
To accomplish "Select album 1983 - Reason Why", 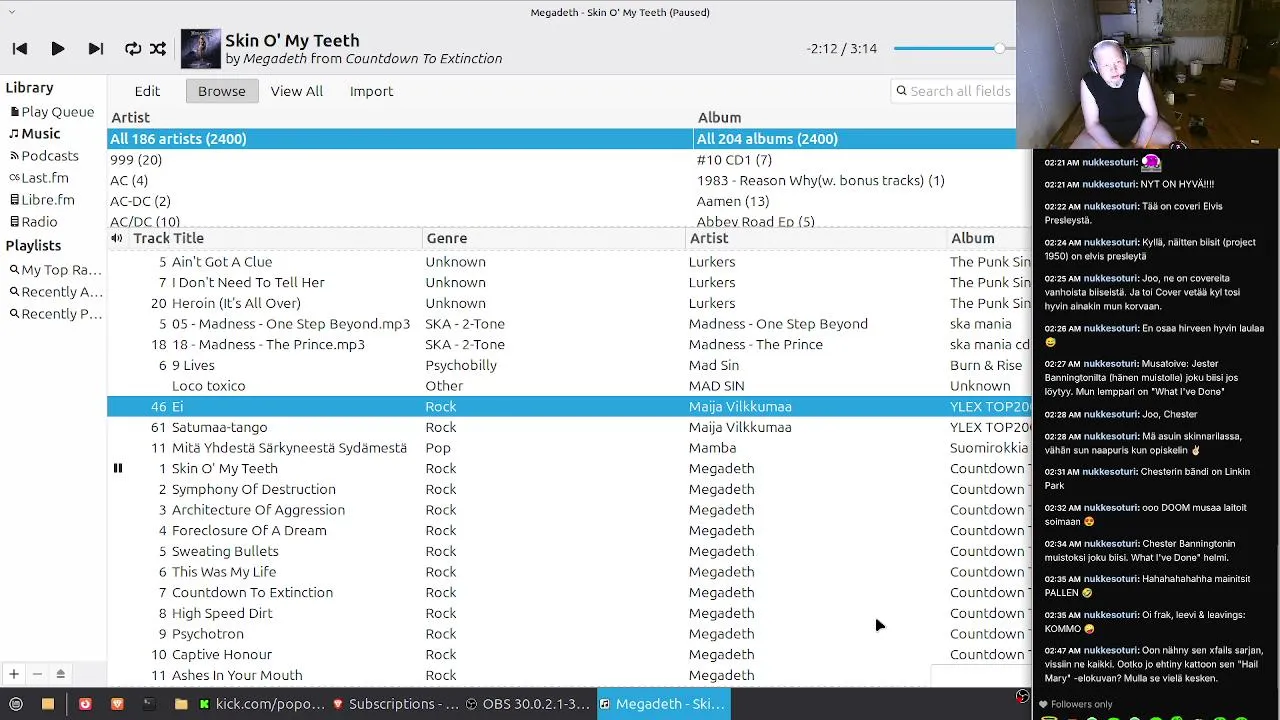I will click(x=855, y=181).
